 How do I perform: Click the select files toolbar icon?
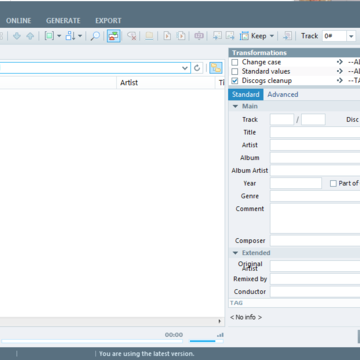(49, 36)
